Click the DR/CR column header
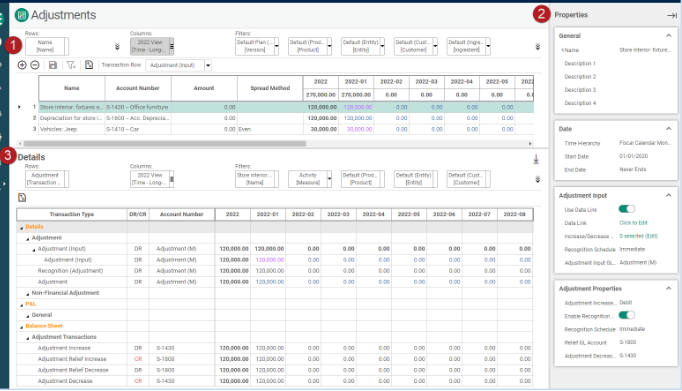 point(138,214)
